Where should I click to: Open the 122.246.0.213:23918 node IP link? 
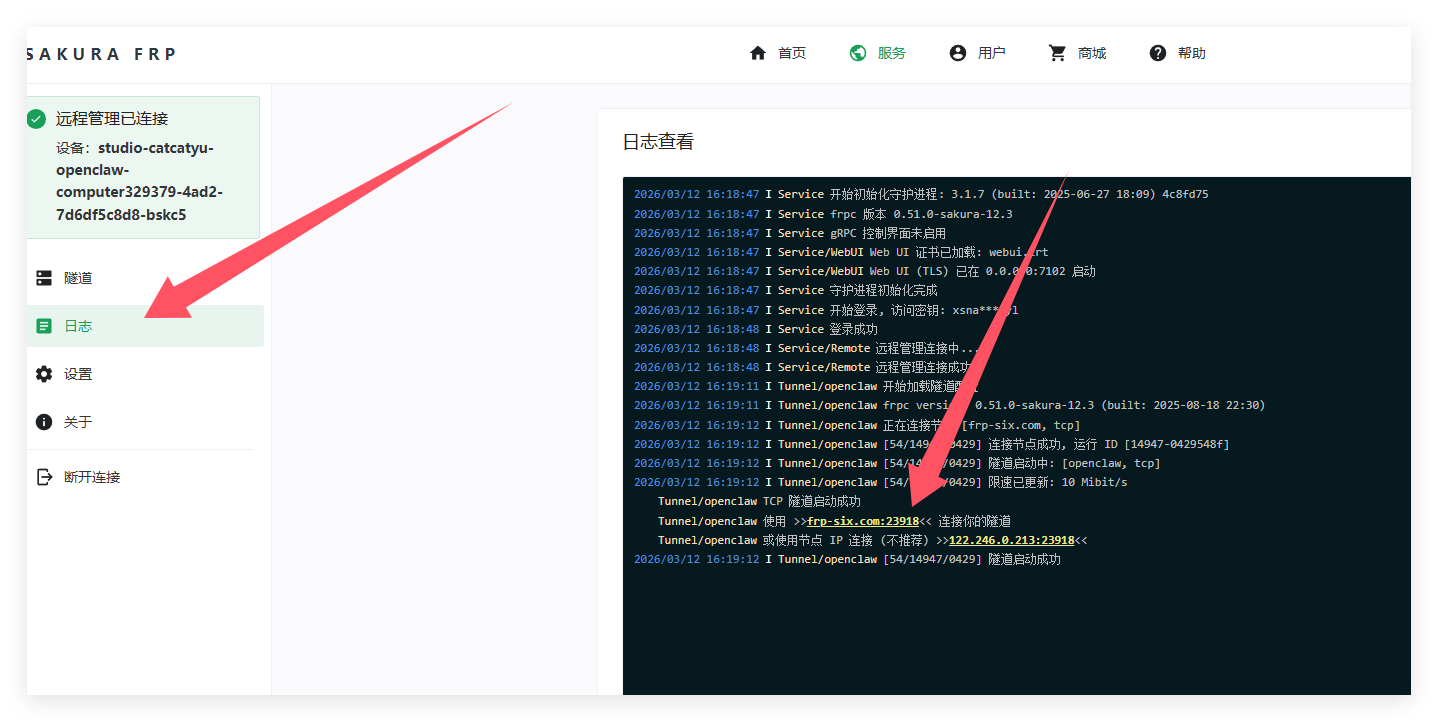point(1011,540)
